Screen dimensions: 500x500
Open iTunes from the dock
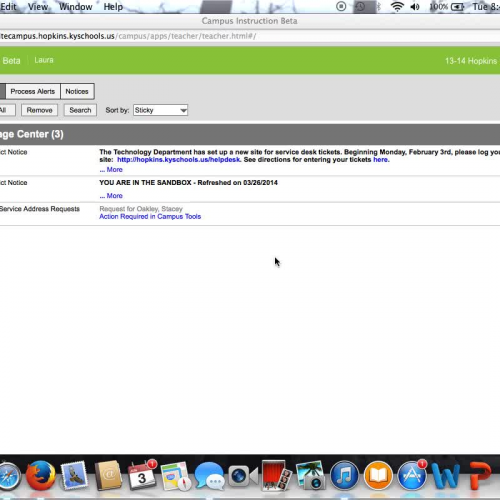[344, 476]
